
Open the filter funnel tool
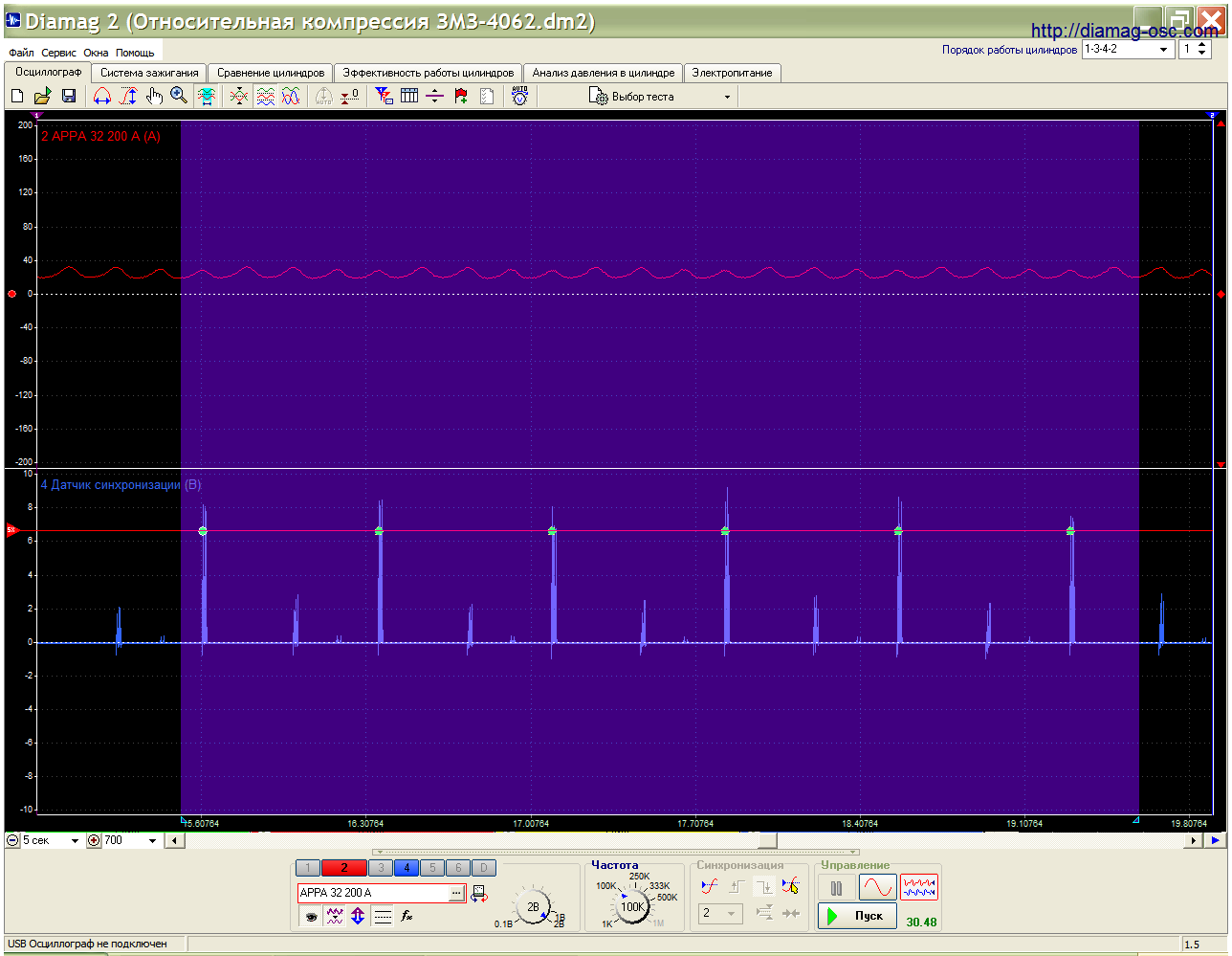[x=384, y=96]
